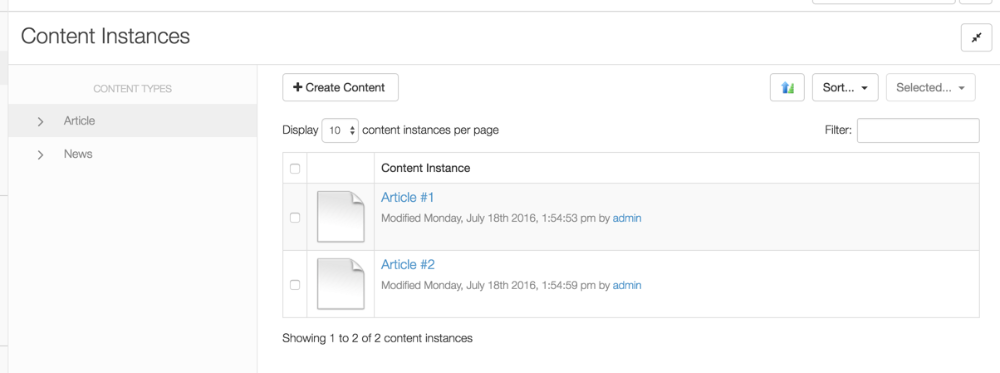Check the Article #1 row checkbox
The height and width of the screenshot is (373, 1000).
coord(295,217)
